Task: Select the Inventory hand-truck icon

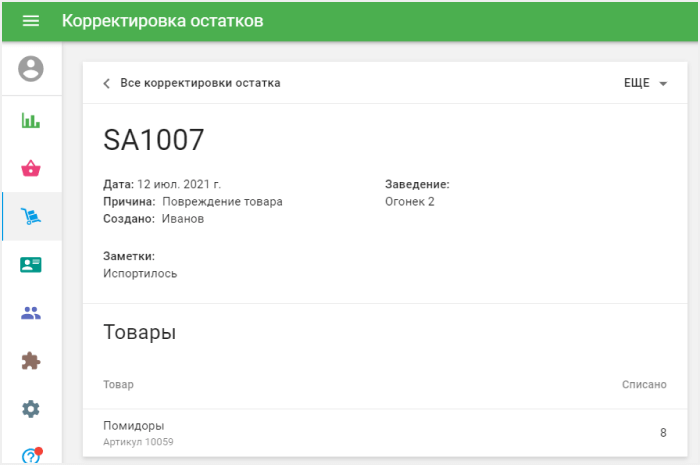Action: [x=31, y=216]
